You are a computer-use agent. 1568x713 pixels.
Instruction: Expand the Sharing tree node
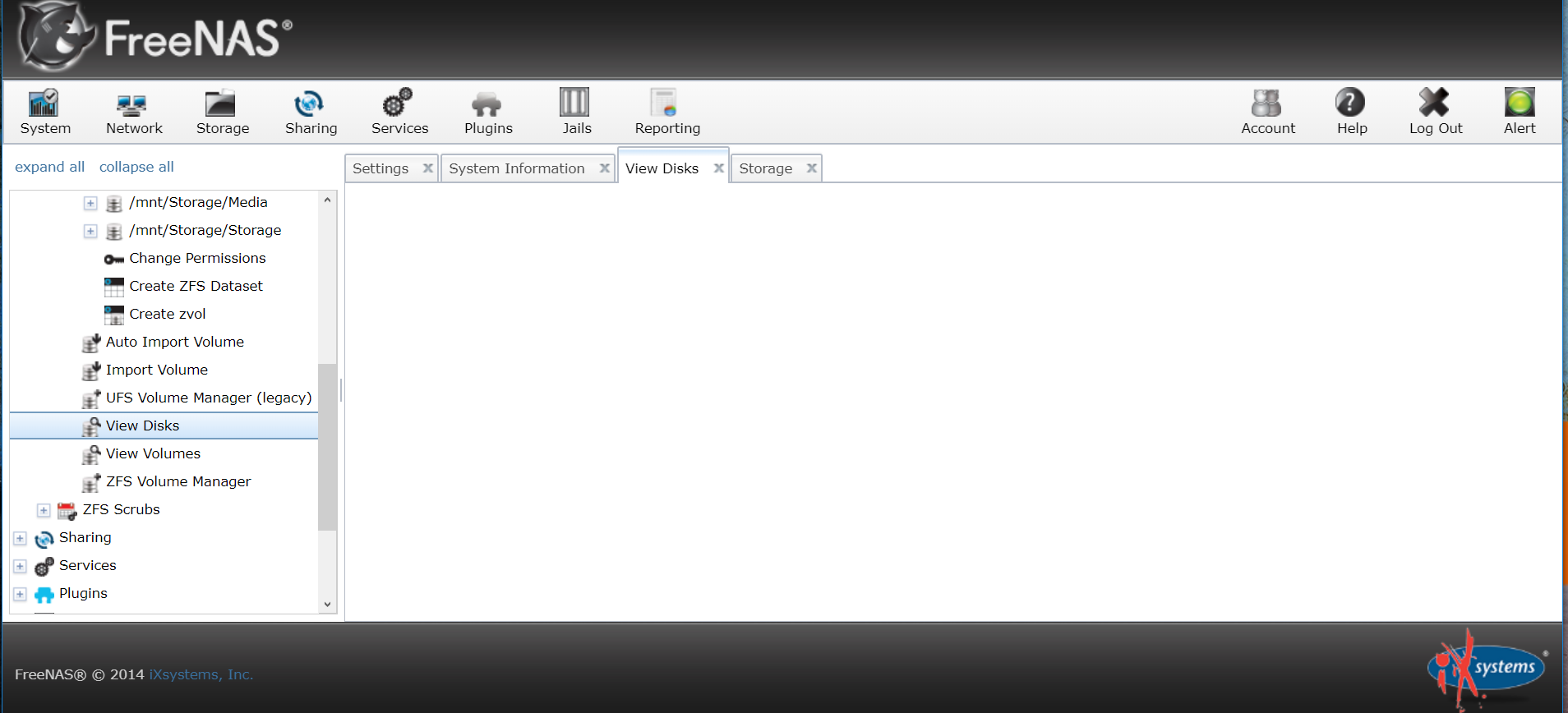(x=20, y=538)
